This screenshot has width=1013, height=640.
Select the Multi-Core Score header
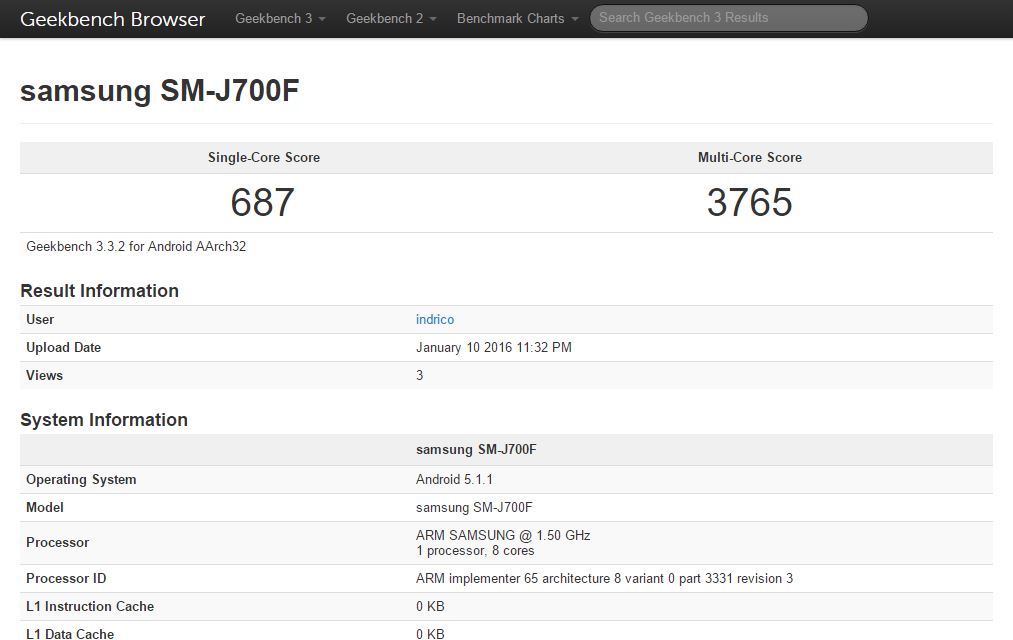point(749,157)
